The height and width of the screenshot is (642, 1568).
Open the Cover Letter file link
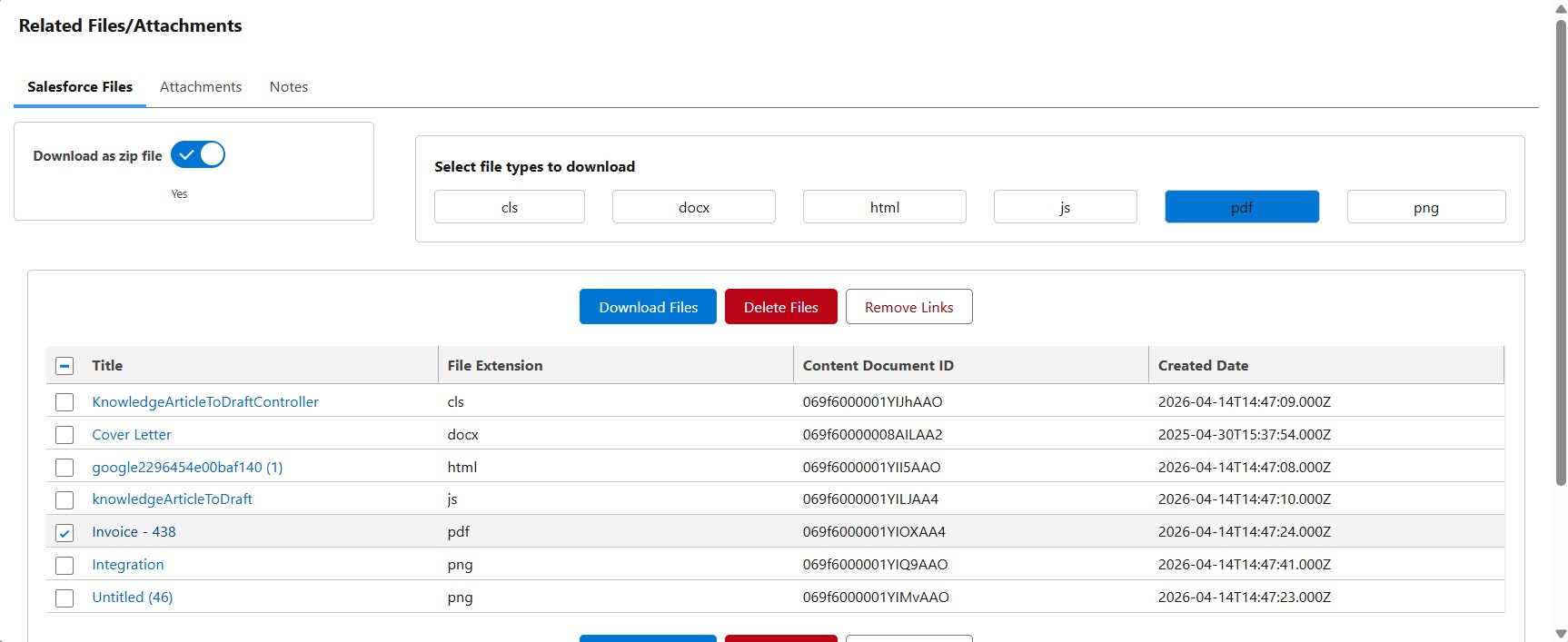tap(132, 434)
